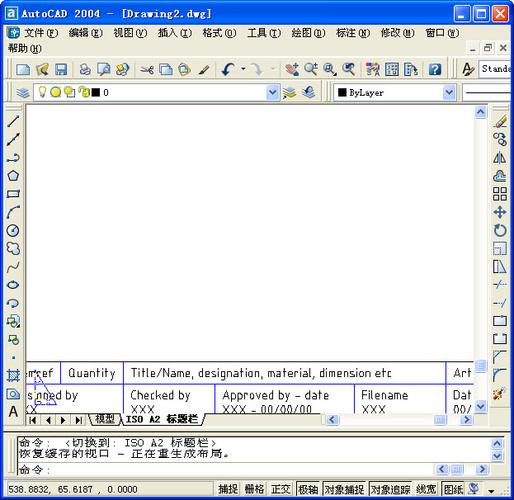Select the Polygon draw tool
This screenshot has width=514, height=500.
click(x=13, y=176)
